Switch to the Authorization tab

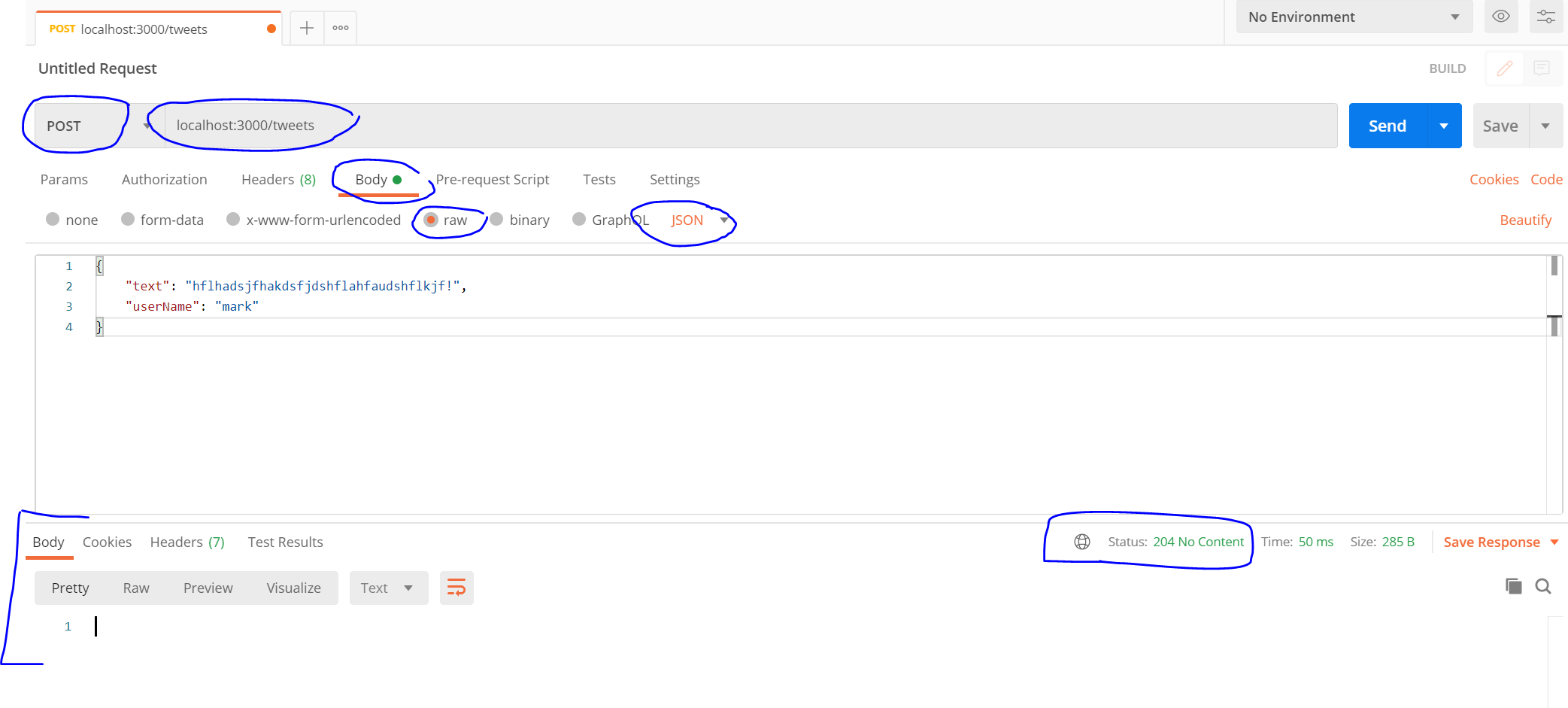pyautogui.click(x=164, y=179)
